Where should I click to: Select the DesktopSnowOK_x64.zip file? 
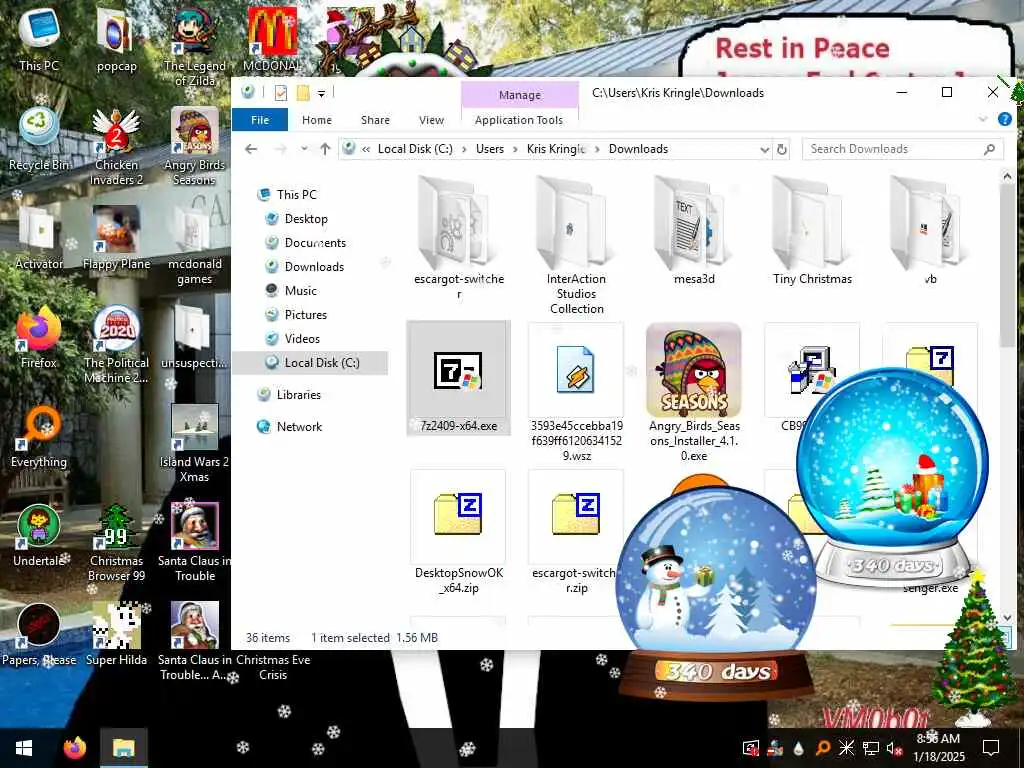tap(458, 532)
